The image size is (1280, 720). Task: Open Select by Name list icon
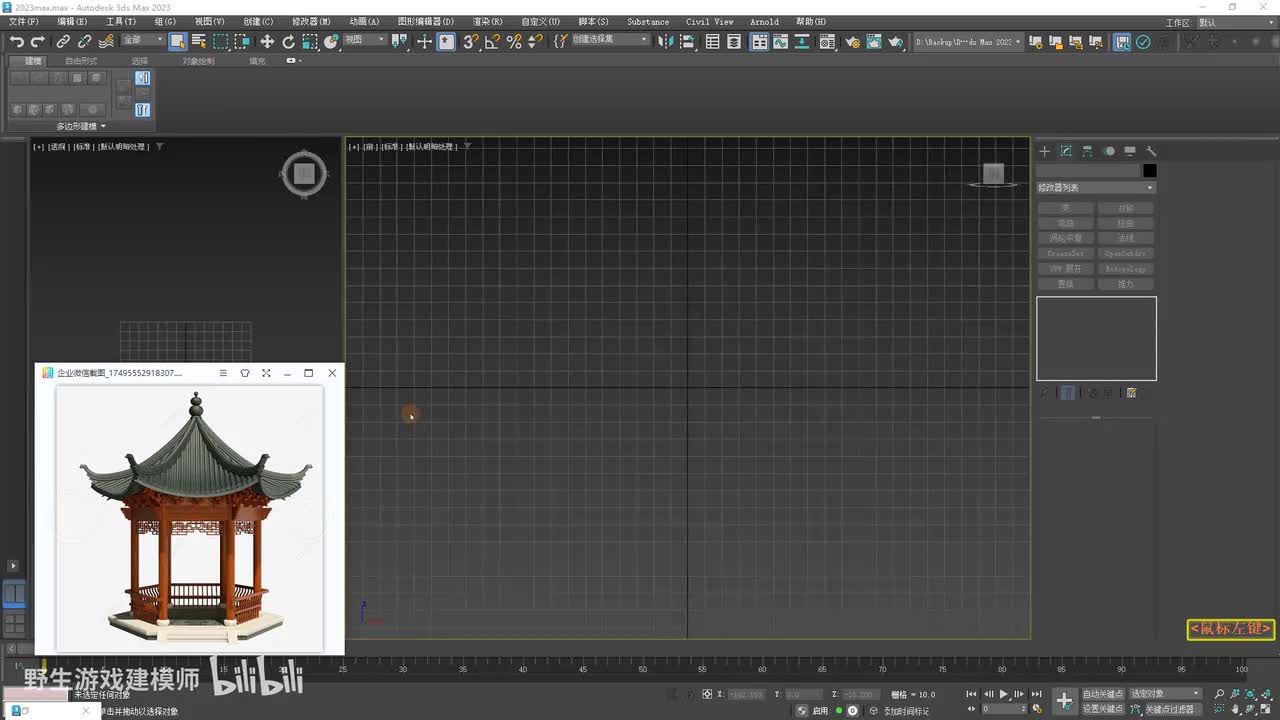pos(198,41)
